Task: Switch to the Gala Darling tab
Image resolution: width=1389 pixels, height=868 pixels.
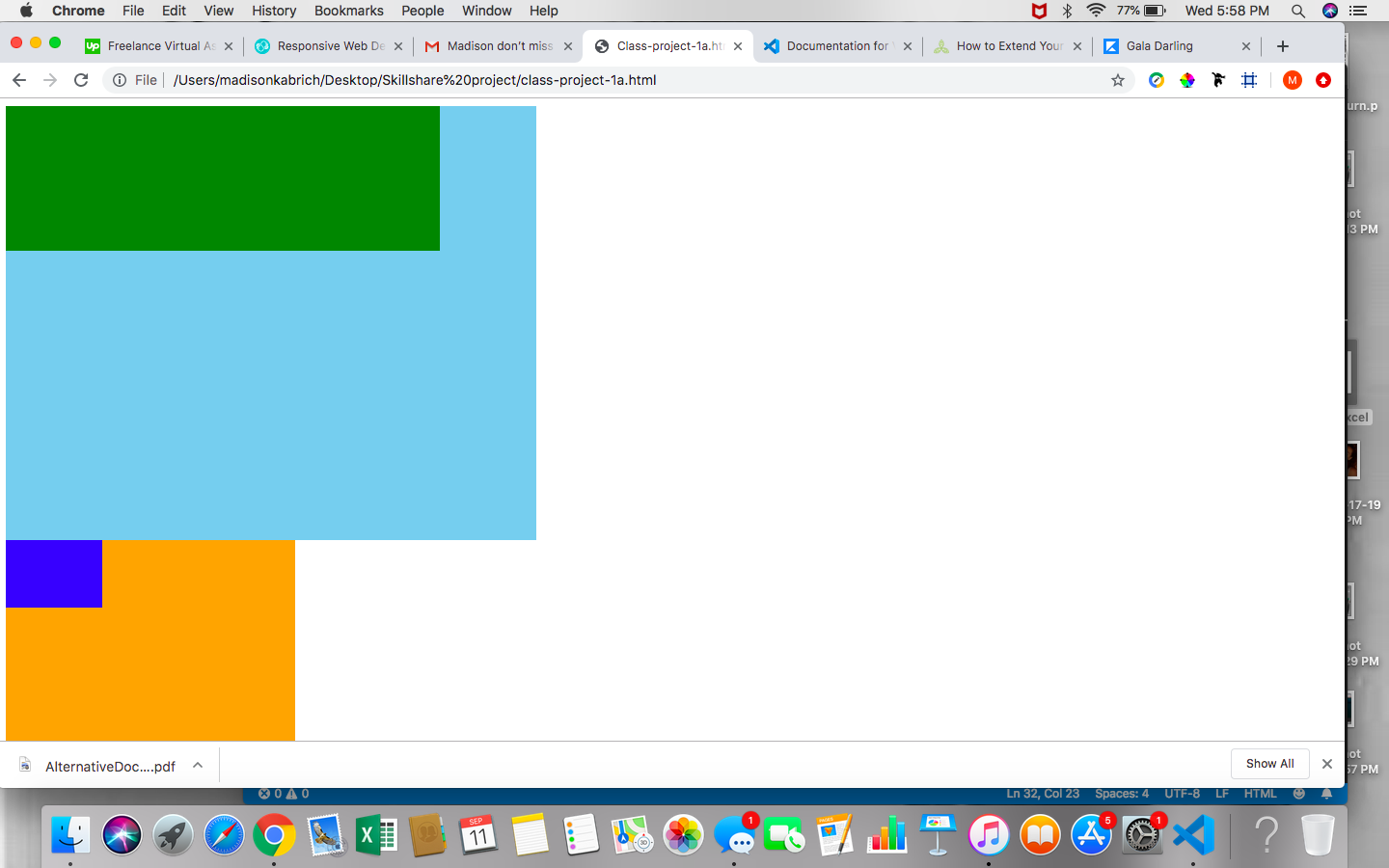Action: (1177, 46)
